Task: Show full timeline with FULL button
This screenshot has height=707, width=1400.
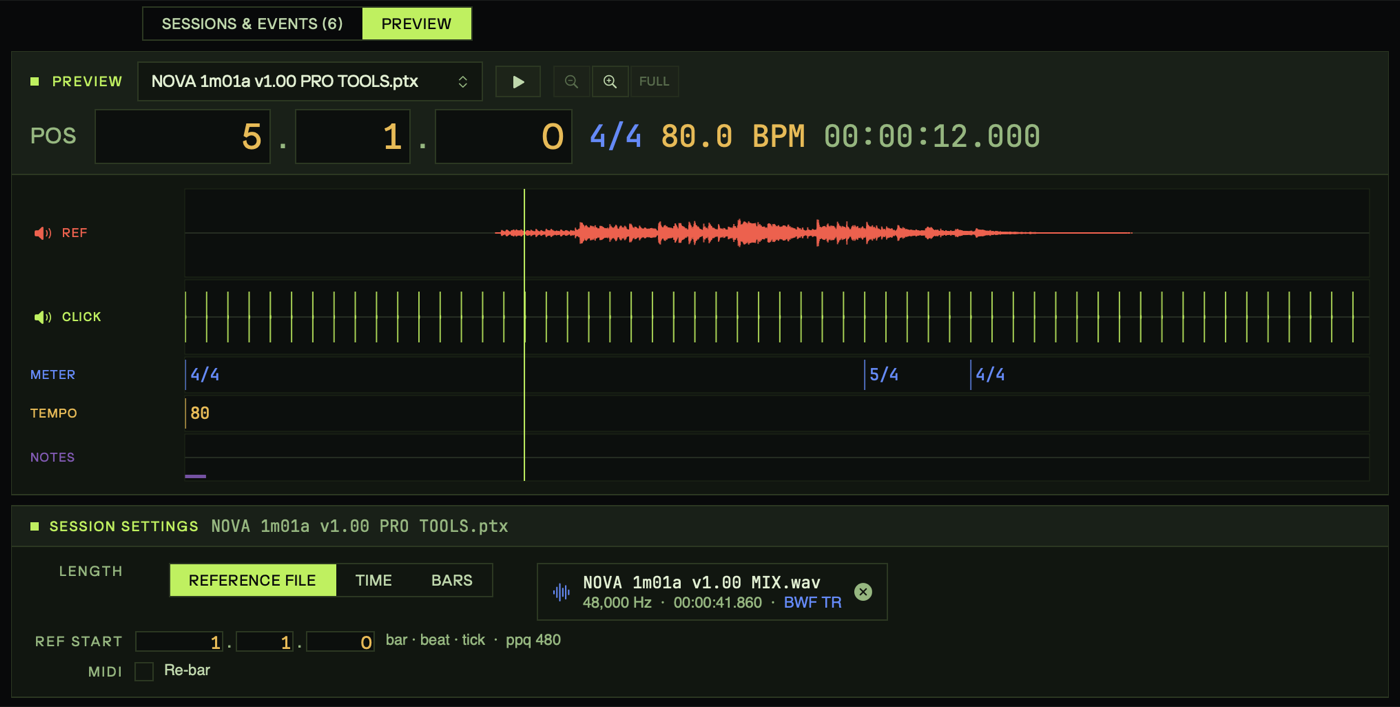Action: click(x=654, y=82)
